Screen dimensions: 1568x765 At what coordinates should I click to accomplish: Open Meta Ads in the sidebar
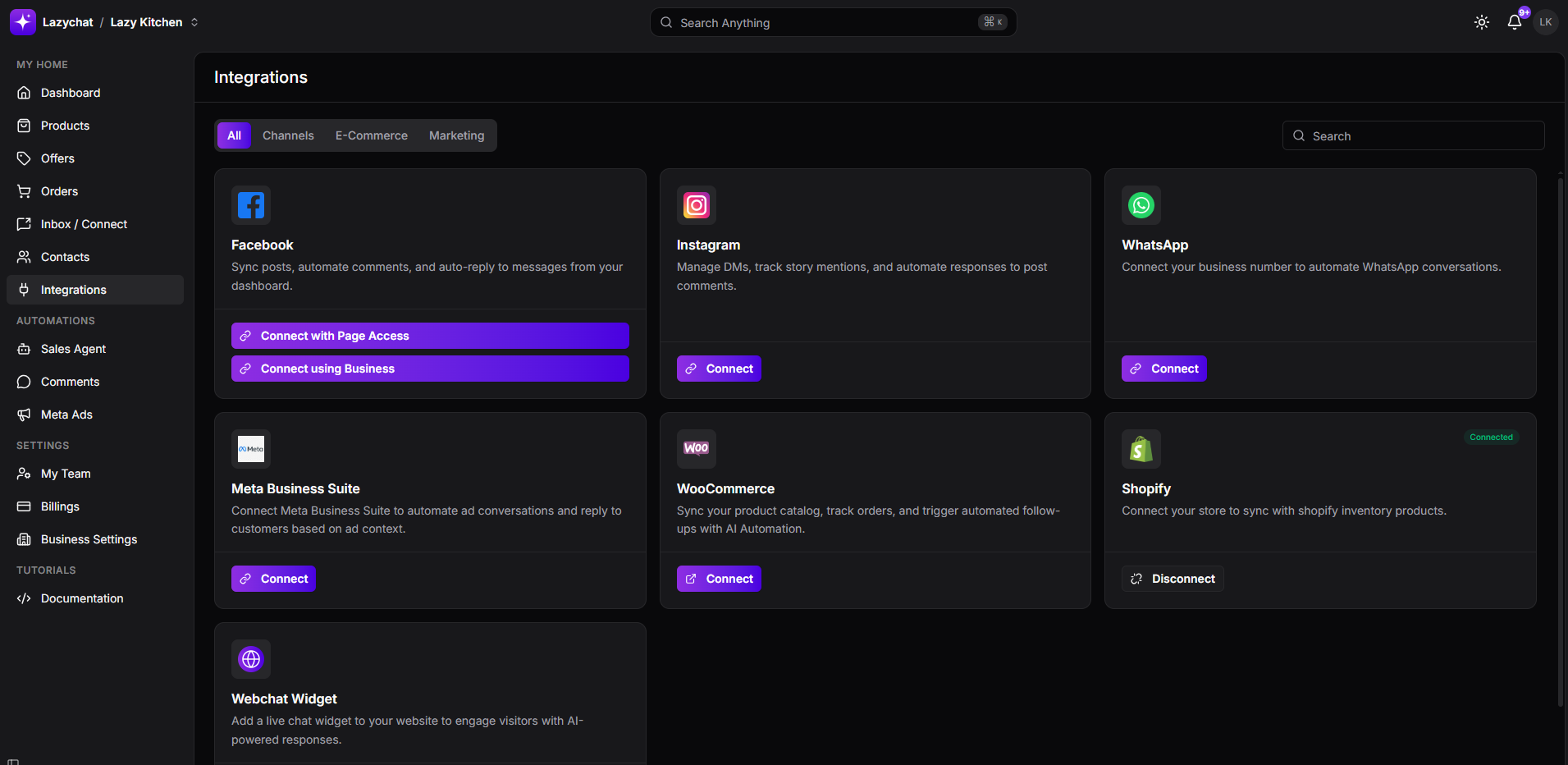tap(66, 415)
